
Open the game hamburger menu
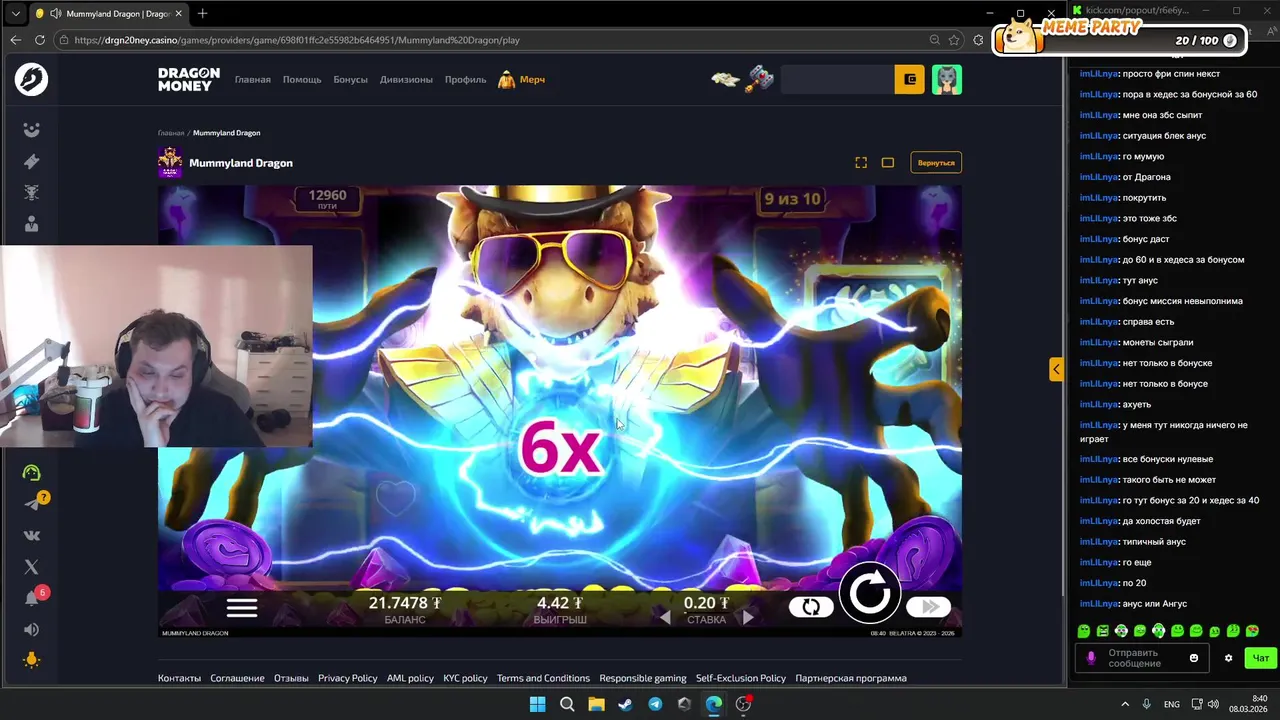coord(242,607)
